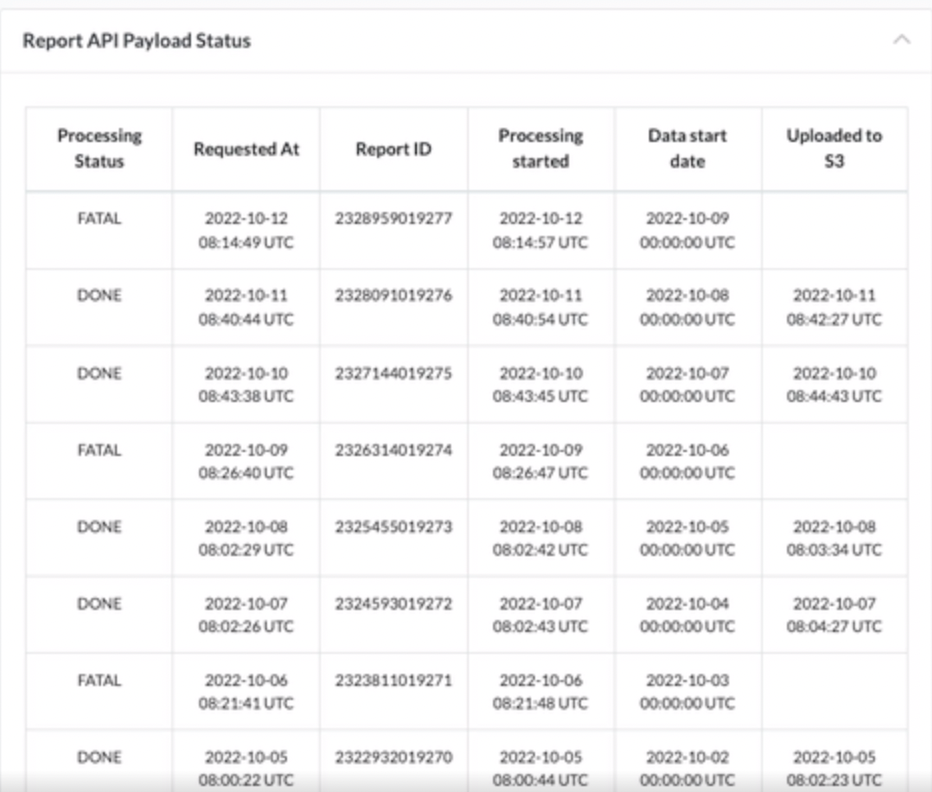Viewport: 932px width, 792px height.
Task: Click Report ID 2323811019271
Action: [393, 680]
